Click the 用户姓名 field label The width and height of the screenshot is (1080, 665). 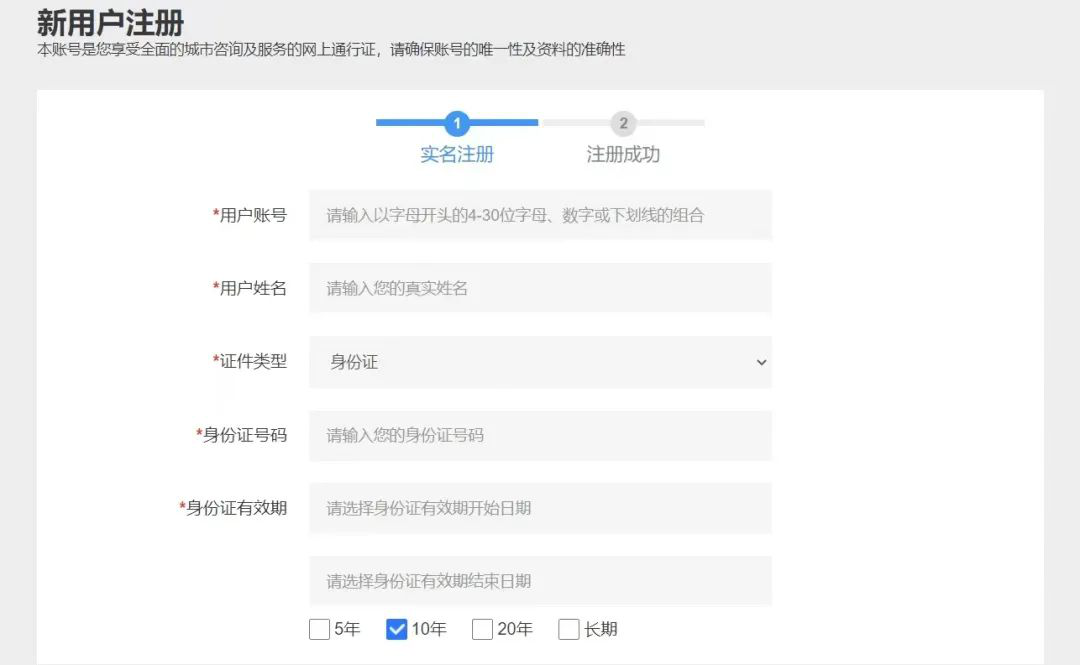[x=249, y=288]
